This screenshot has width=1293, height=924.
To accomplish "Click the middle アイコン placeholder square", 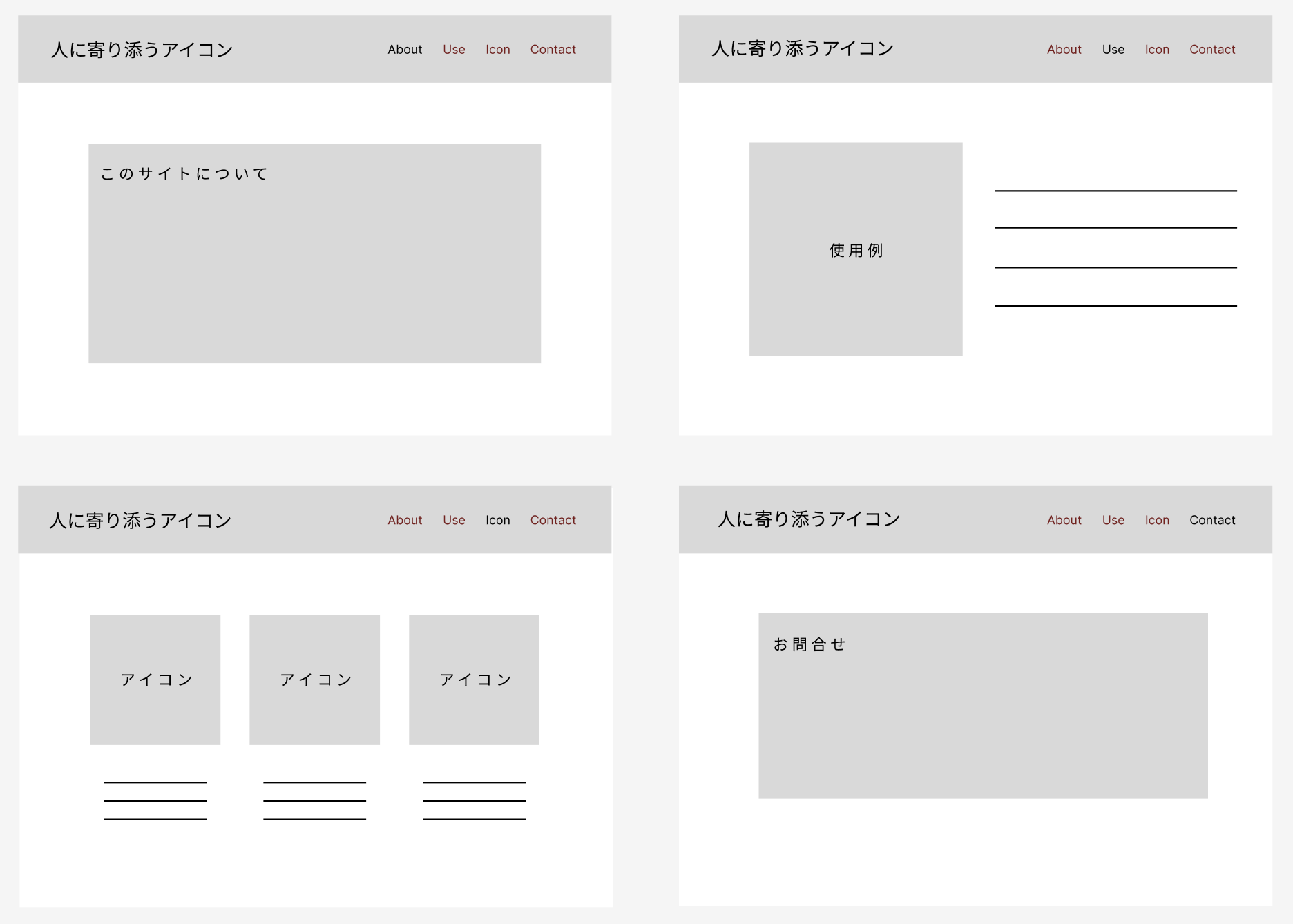I will click(x=314, y=680).
